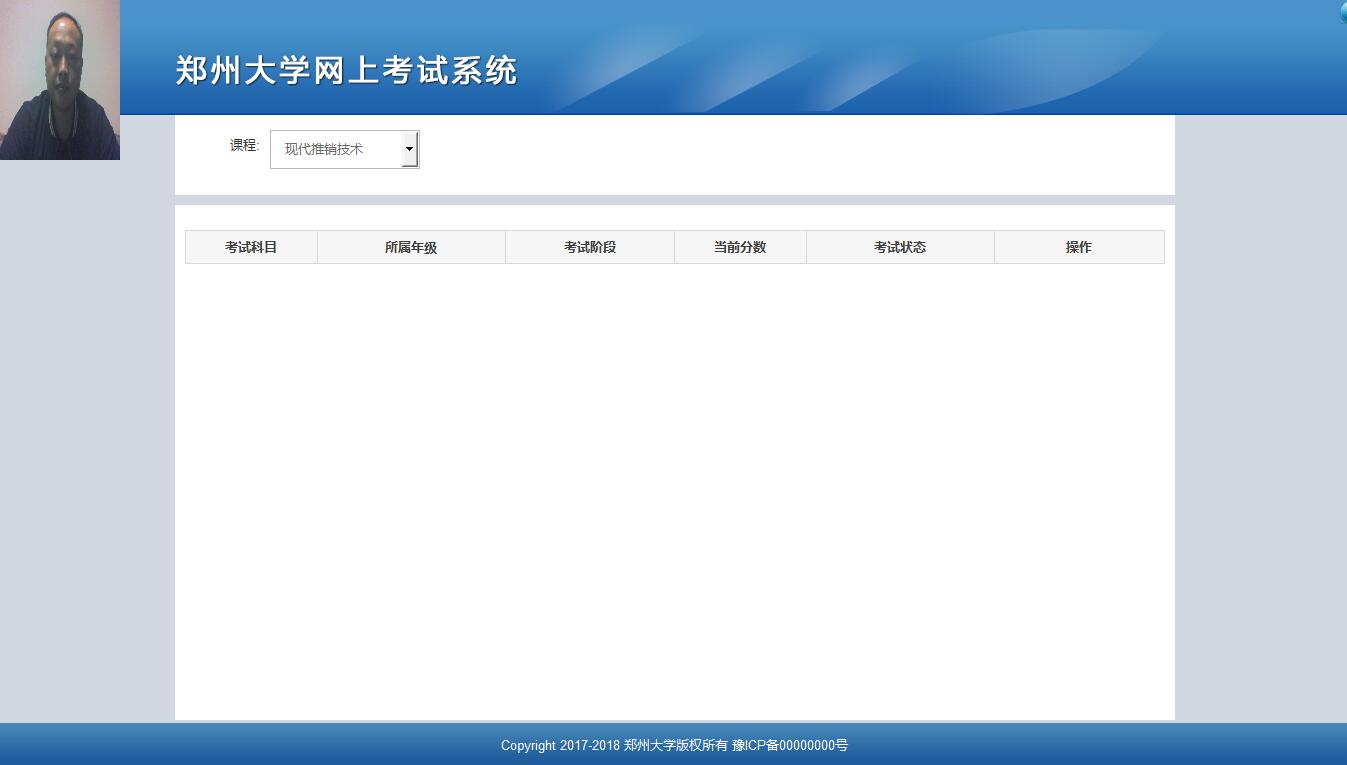
Task: Click the dropdown arrow on the course selector
Action: tap(409, 149)
